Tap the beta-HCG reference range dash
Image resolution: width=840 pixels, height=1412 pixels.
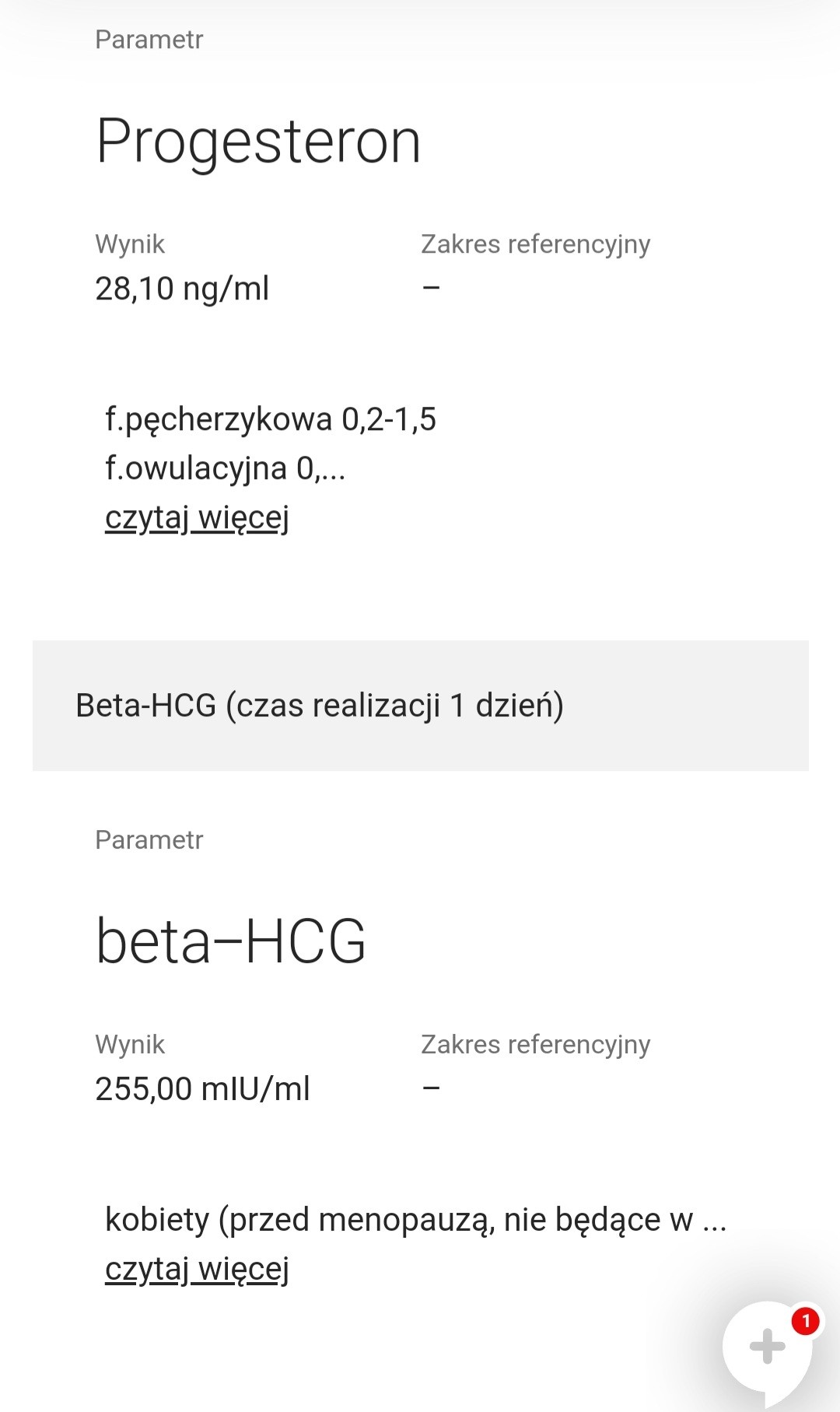tap(432, 1088)
